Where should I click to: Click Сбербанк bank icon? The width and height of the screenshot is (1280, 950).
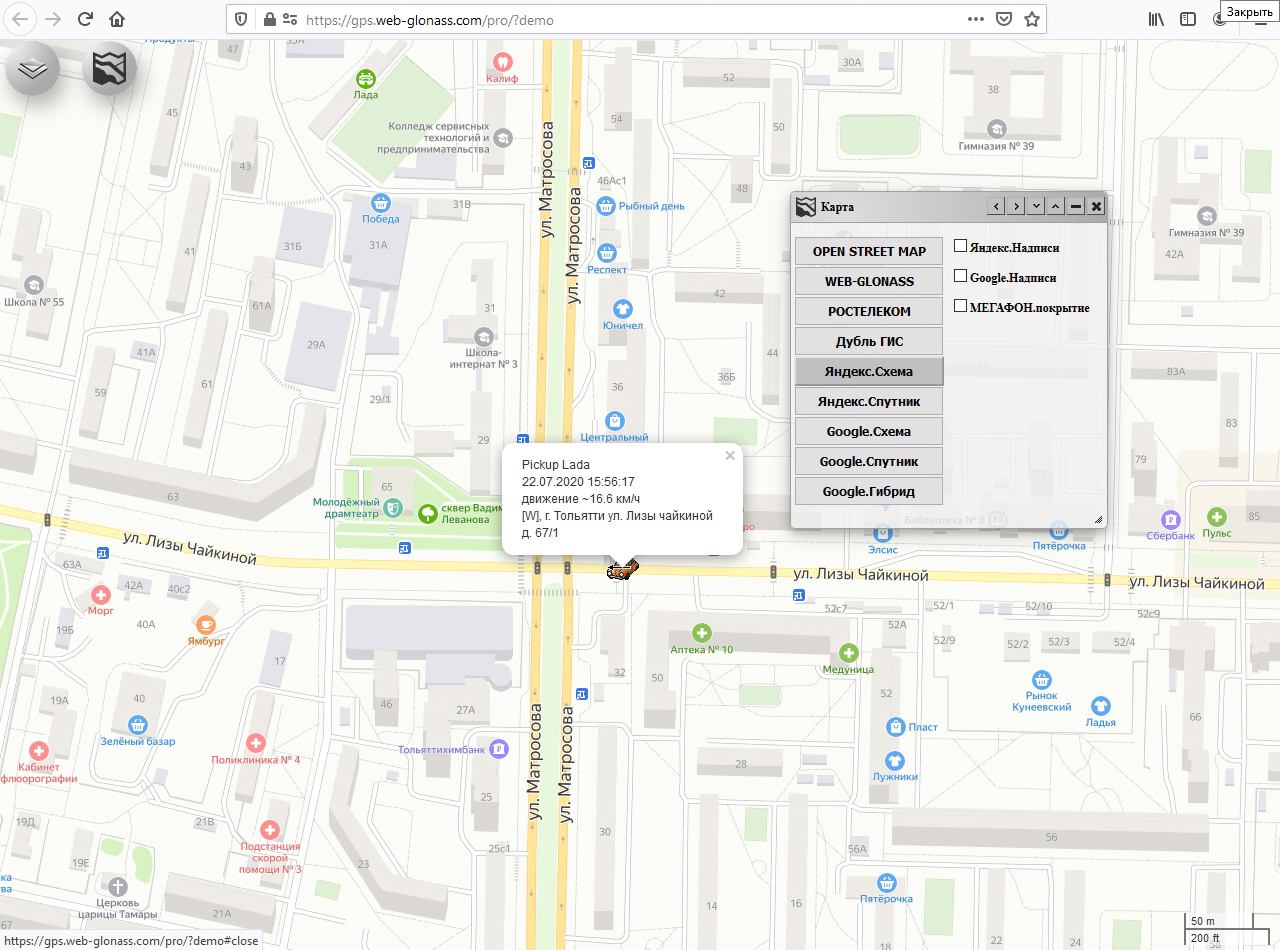tap(1170, 519)
